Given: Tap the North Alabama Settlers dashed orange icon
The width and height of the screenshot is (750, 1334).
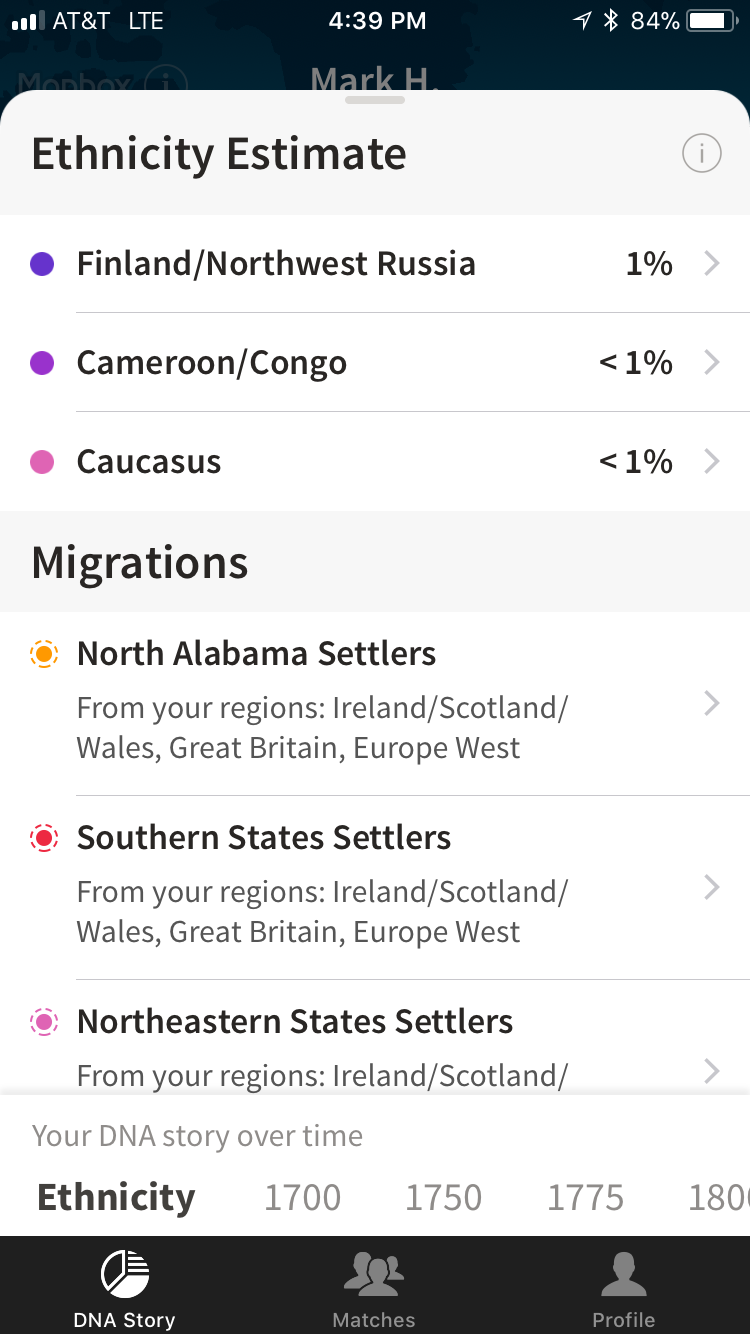Looking at the screenshot, I should [x=44, y=654].
